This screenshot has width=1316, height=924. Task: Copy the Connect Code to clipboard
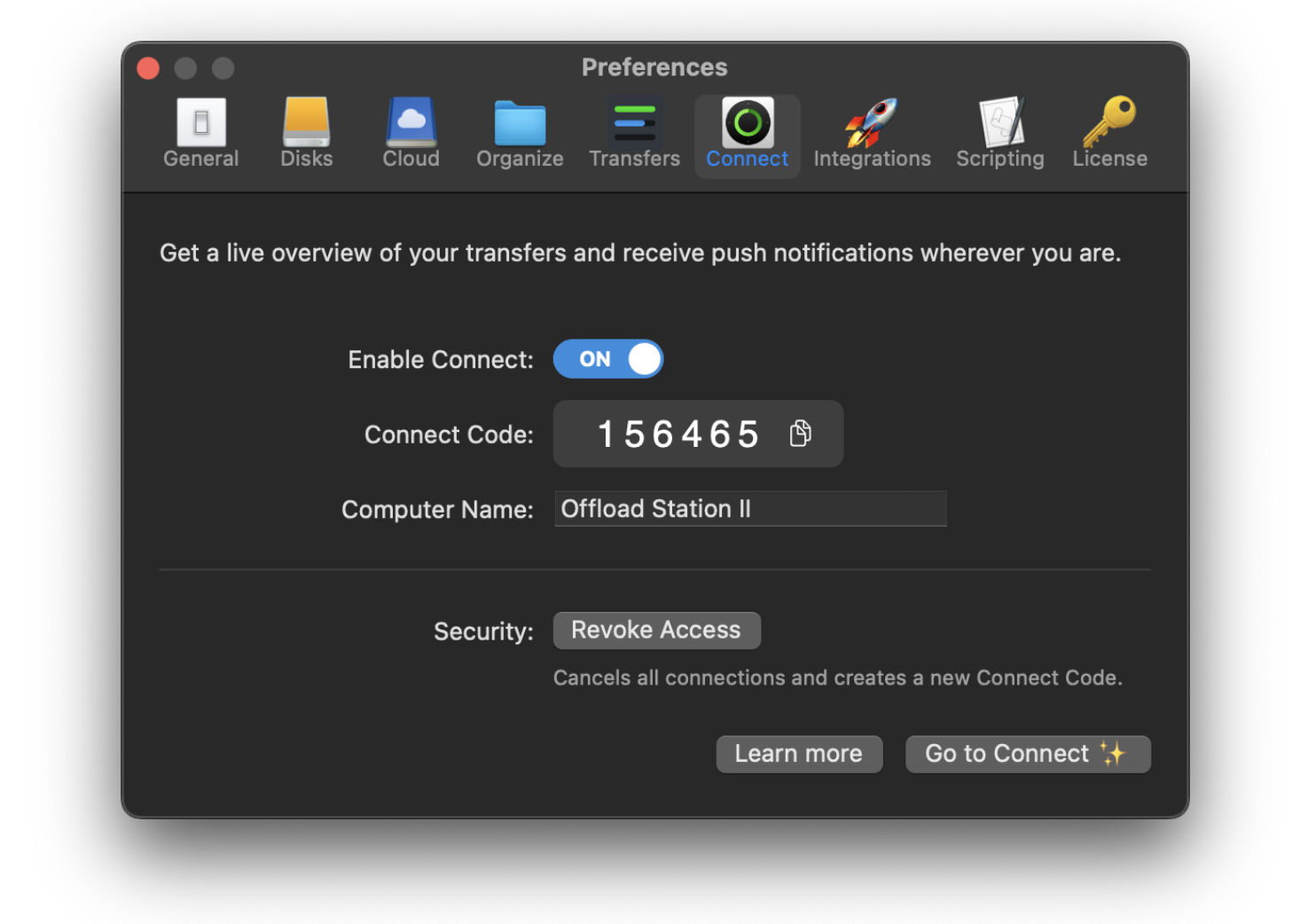tap(800, 434)
